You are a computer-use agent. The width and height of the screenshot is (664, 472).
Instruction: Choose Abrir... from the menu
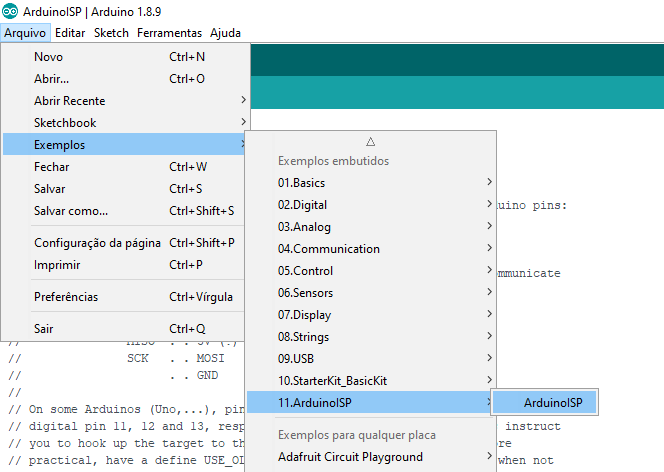[x=123, y=79]
